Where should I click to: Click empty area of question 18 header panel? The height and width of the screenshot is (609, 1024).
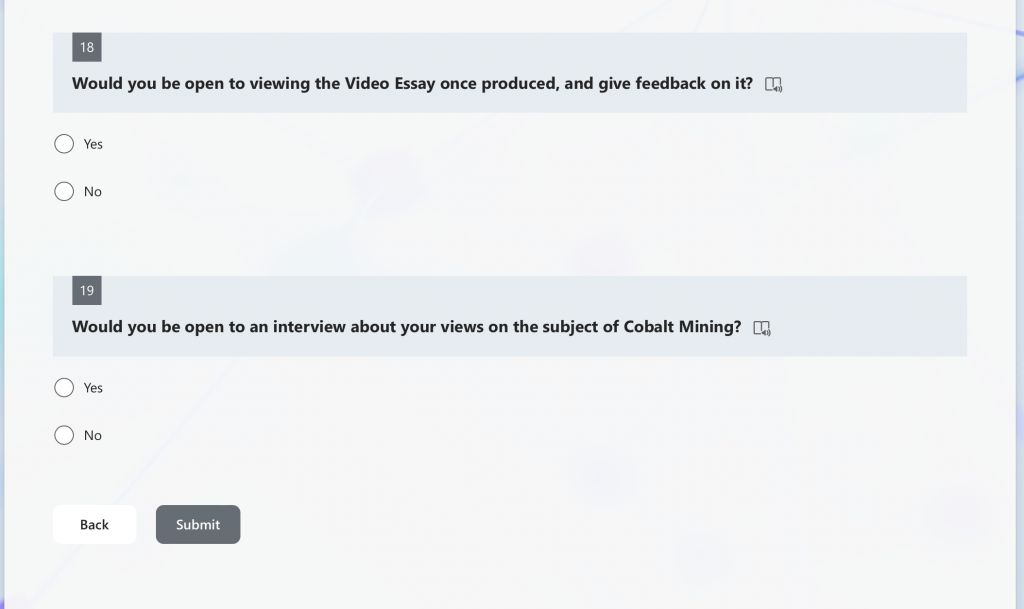[x=875, y=72]
